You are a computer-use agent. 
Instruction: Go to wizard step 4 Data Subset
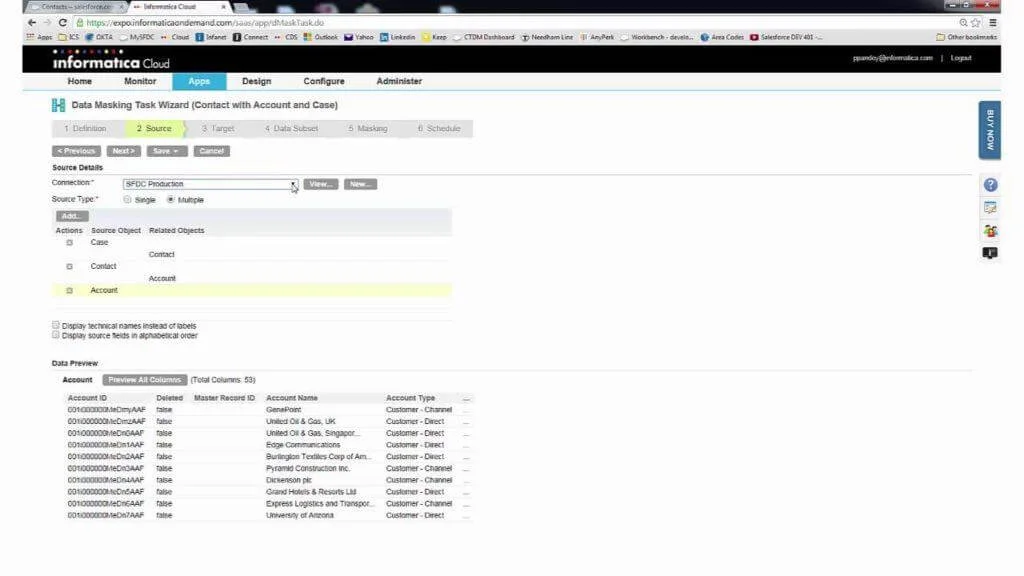[291, 129]
